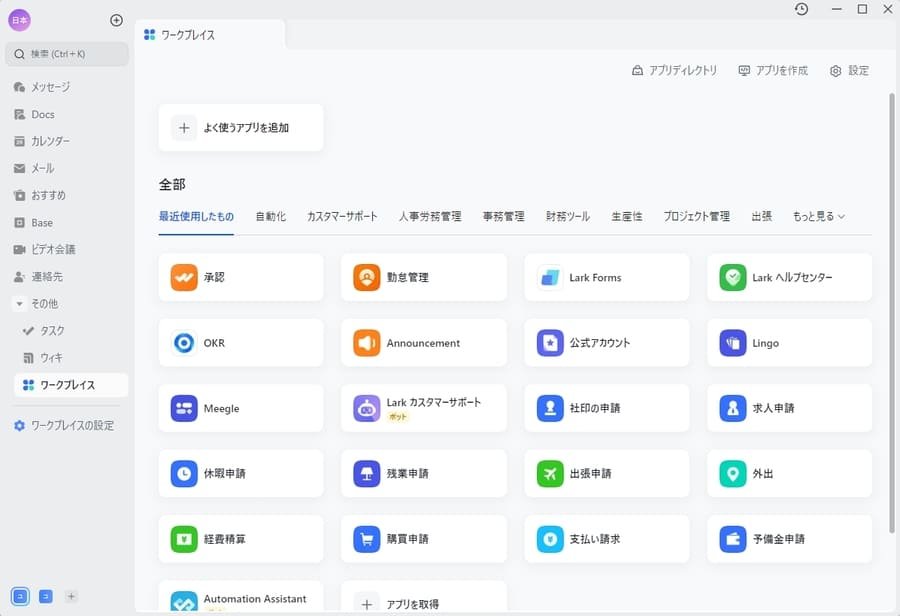The image size is (900, 616).
Task: Open the 設定 menu at top right
Action: tap(849, 71)
